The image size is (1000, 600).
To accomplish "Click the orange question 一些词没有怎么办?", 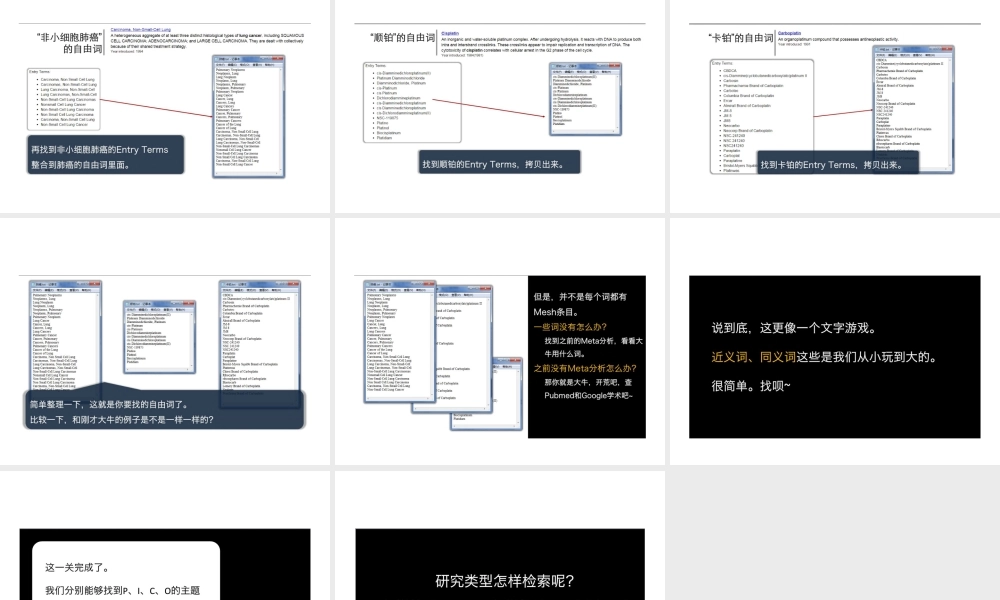I will 577,326.
